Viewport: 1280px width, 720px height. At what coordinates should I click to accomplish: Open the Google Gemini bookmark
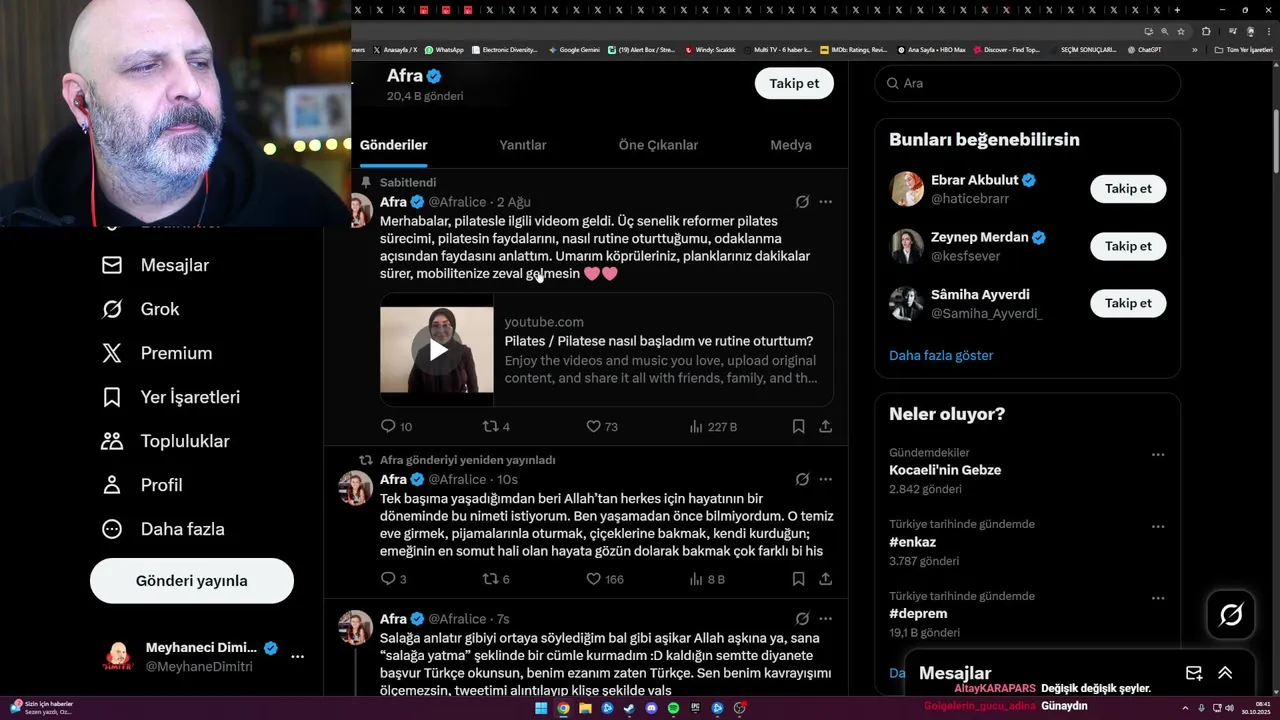coord(574,49)
